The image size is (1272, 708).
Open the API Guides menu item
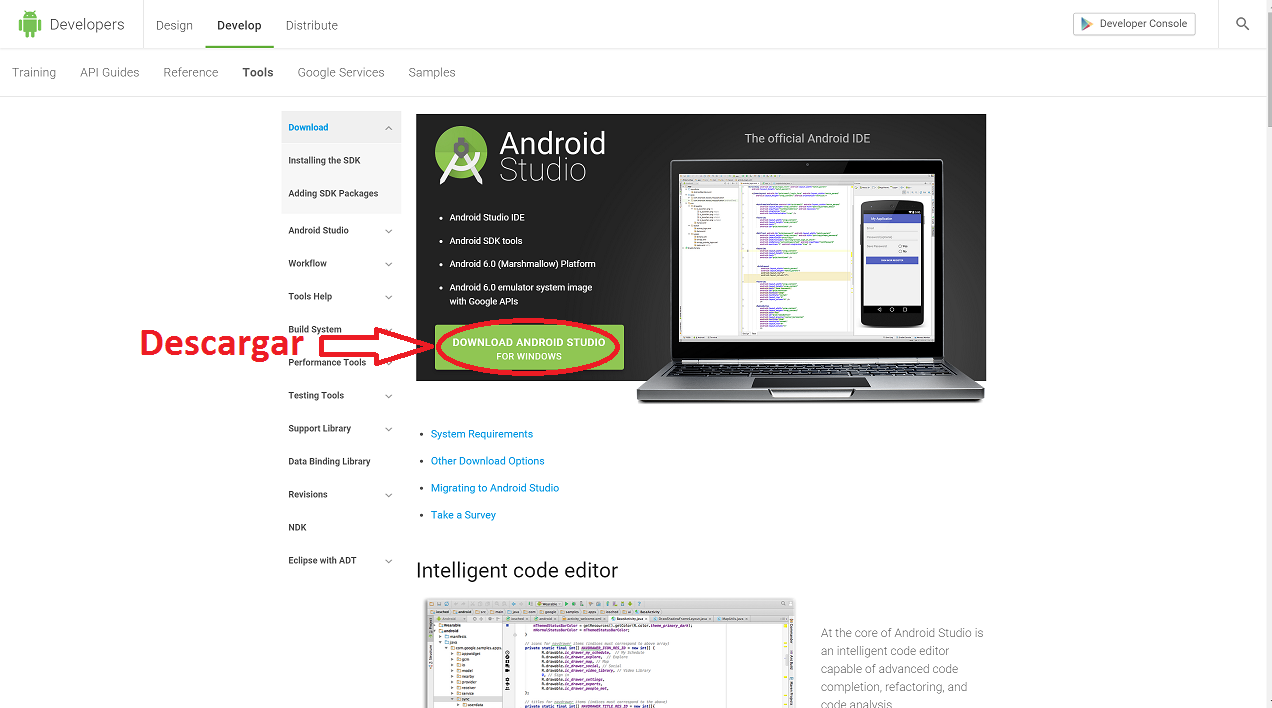(x=110, y=72)
